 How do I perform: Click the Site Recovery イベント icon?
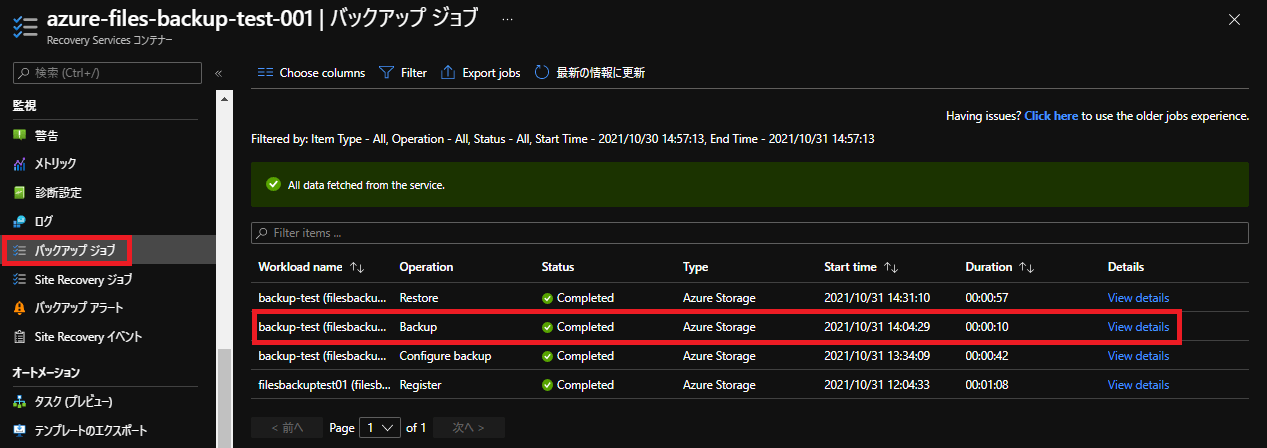[19, 337]
